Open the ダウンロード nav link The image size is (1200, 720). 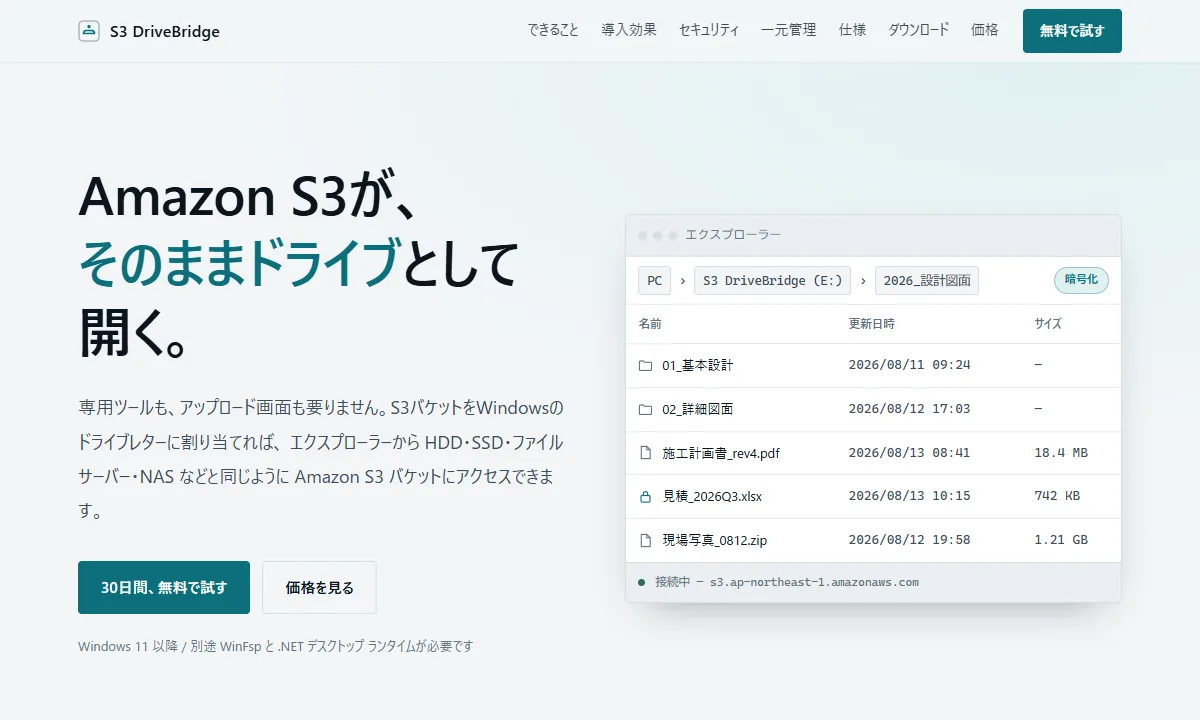pyautogui.click(x=918, y=30)
